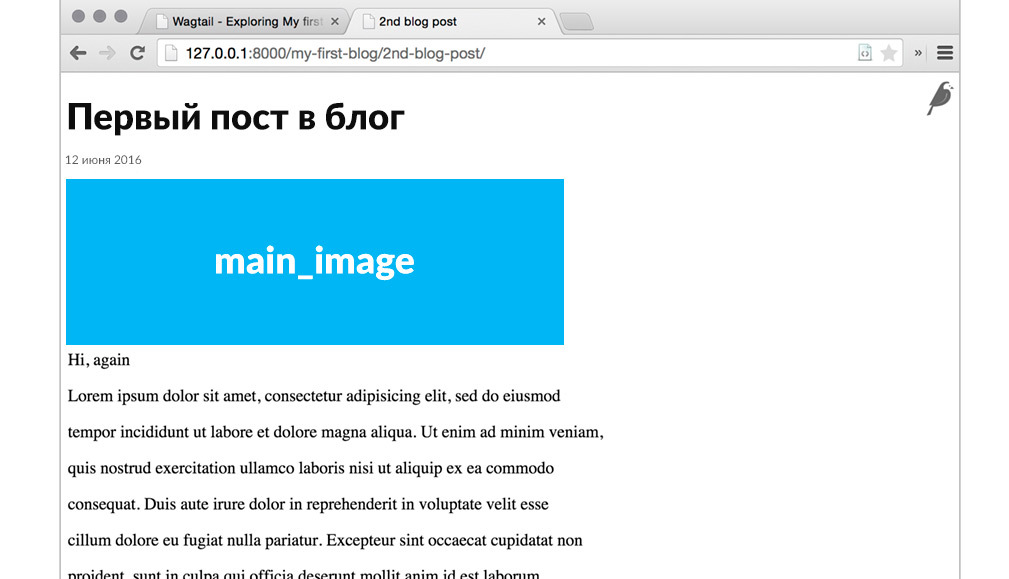Click the grayed-out forward navigation arrow
1009x579 pixels.
107,53
